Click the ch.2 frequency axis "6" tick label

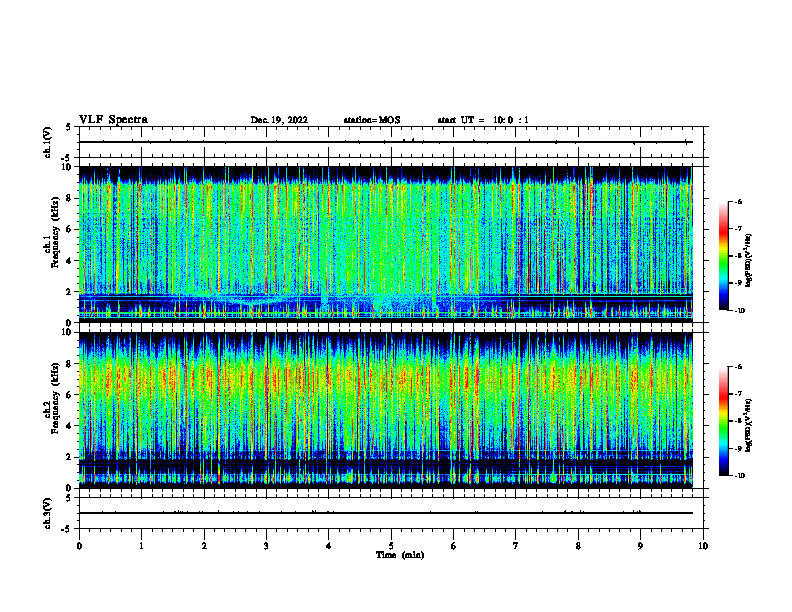coord(70,395)
